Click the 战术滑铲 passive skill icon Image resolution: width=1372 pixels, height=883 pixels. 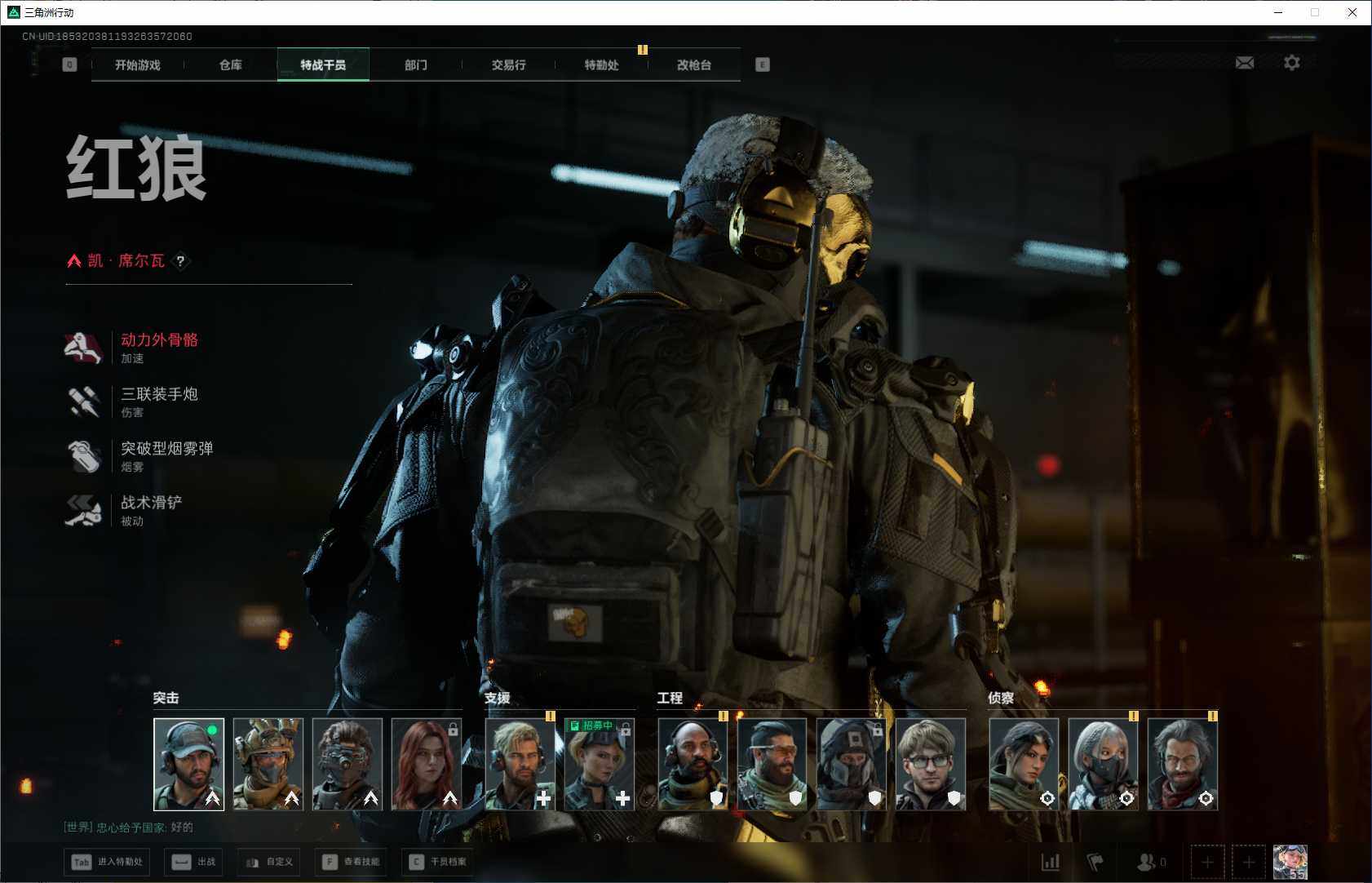[x=82, y=510]
